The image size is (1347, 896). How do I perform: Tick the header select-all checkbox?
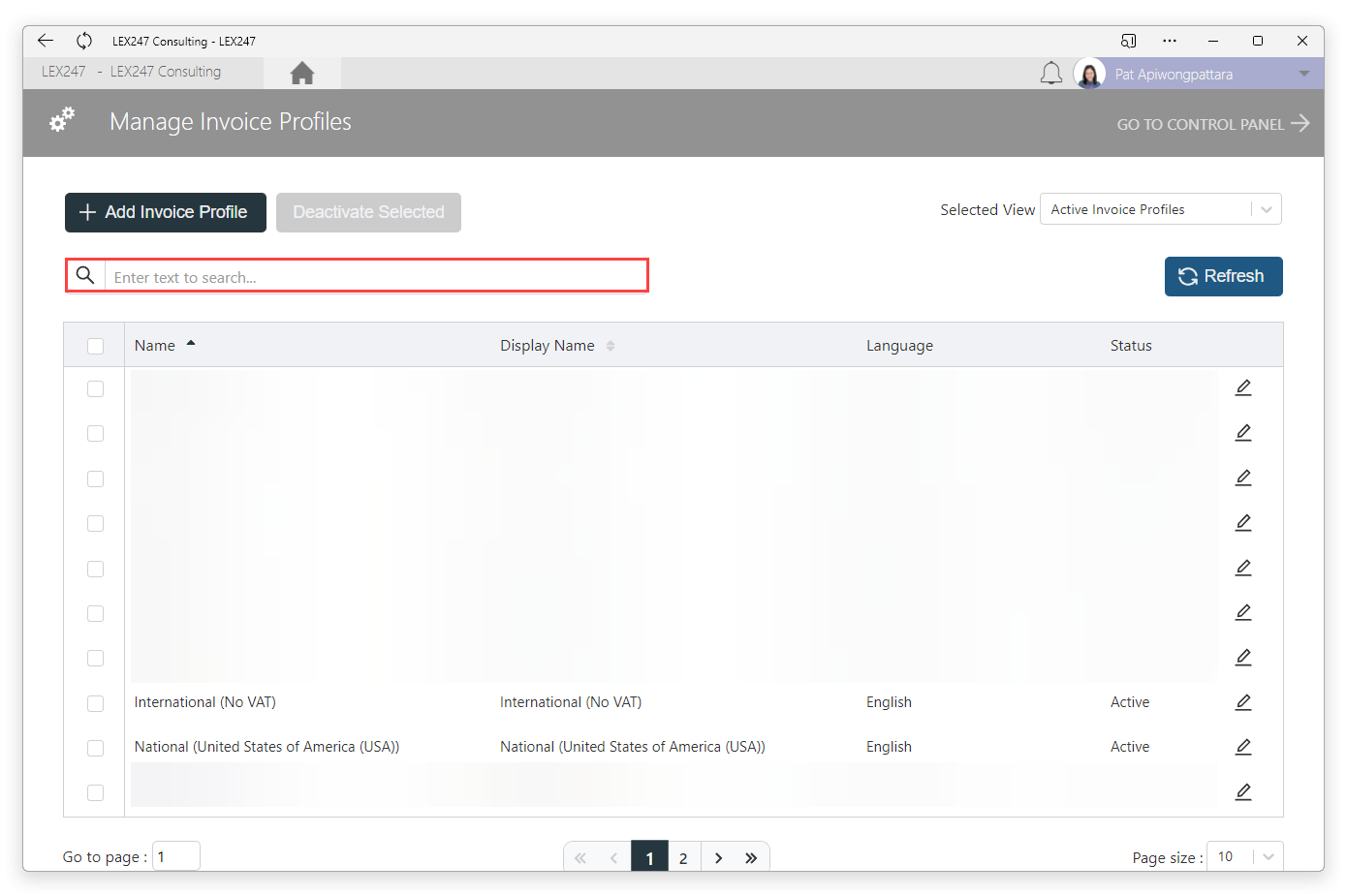[x=95, y=346]
